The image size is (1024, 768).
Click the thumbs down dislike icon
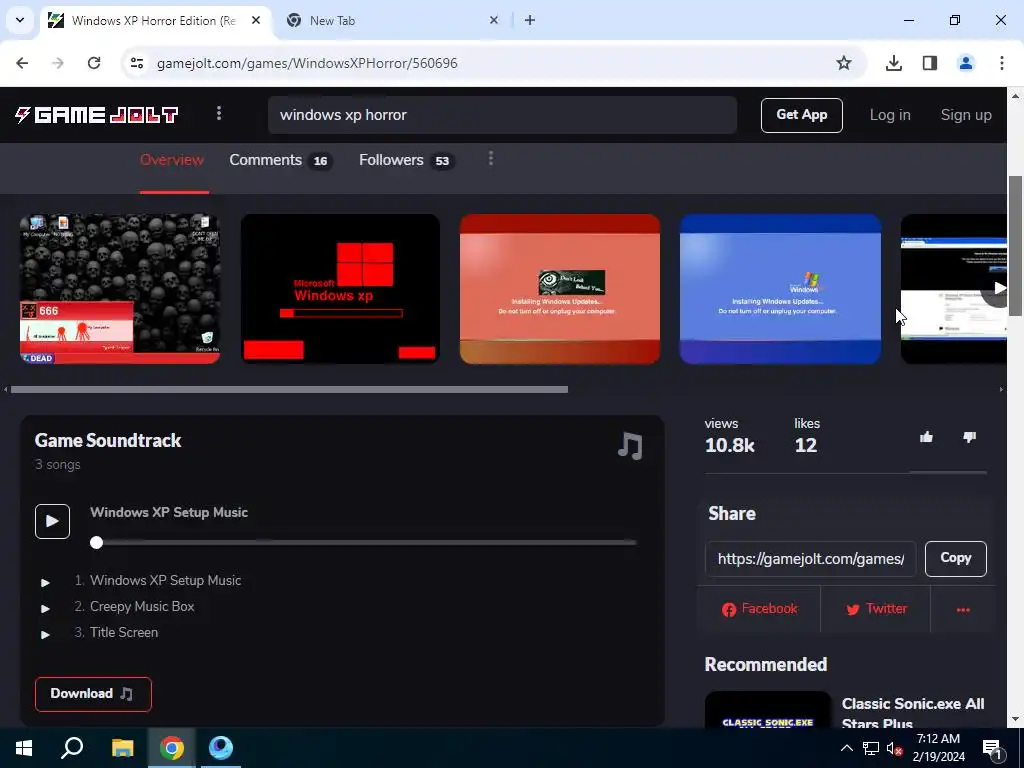point(969,437)
